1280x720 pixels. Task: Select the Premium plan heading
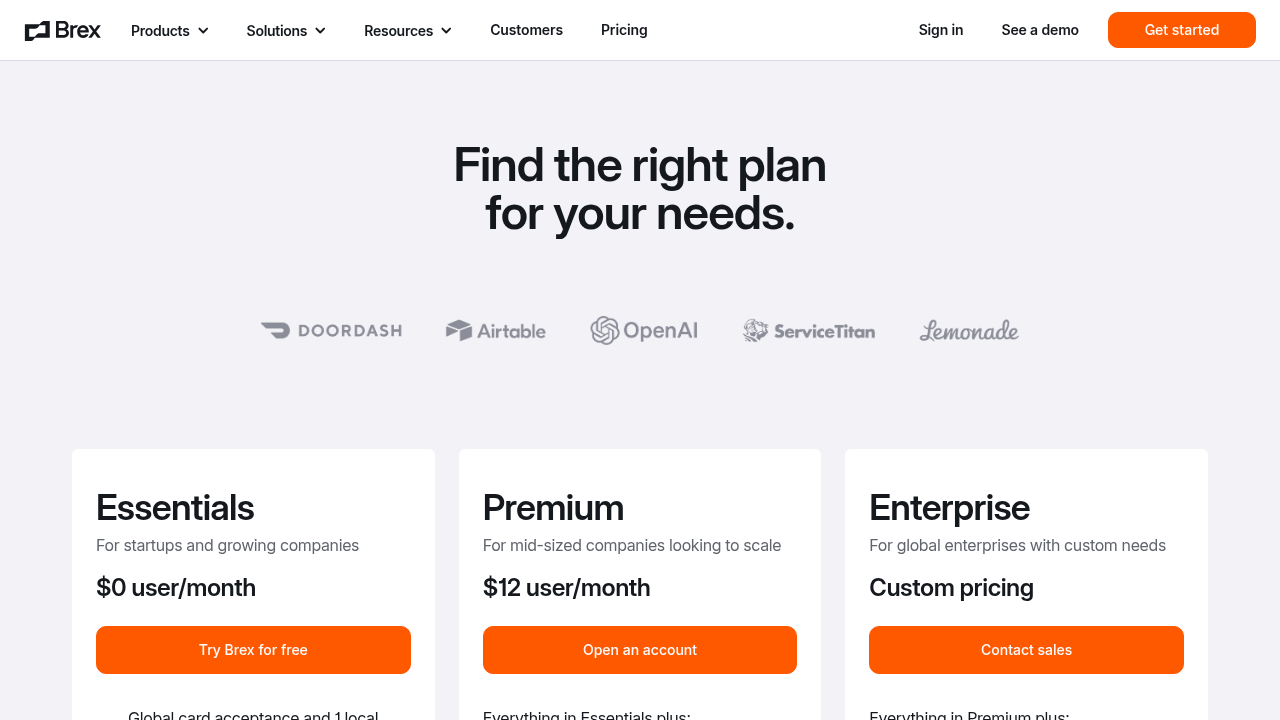coord(553,508)
